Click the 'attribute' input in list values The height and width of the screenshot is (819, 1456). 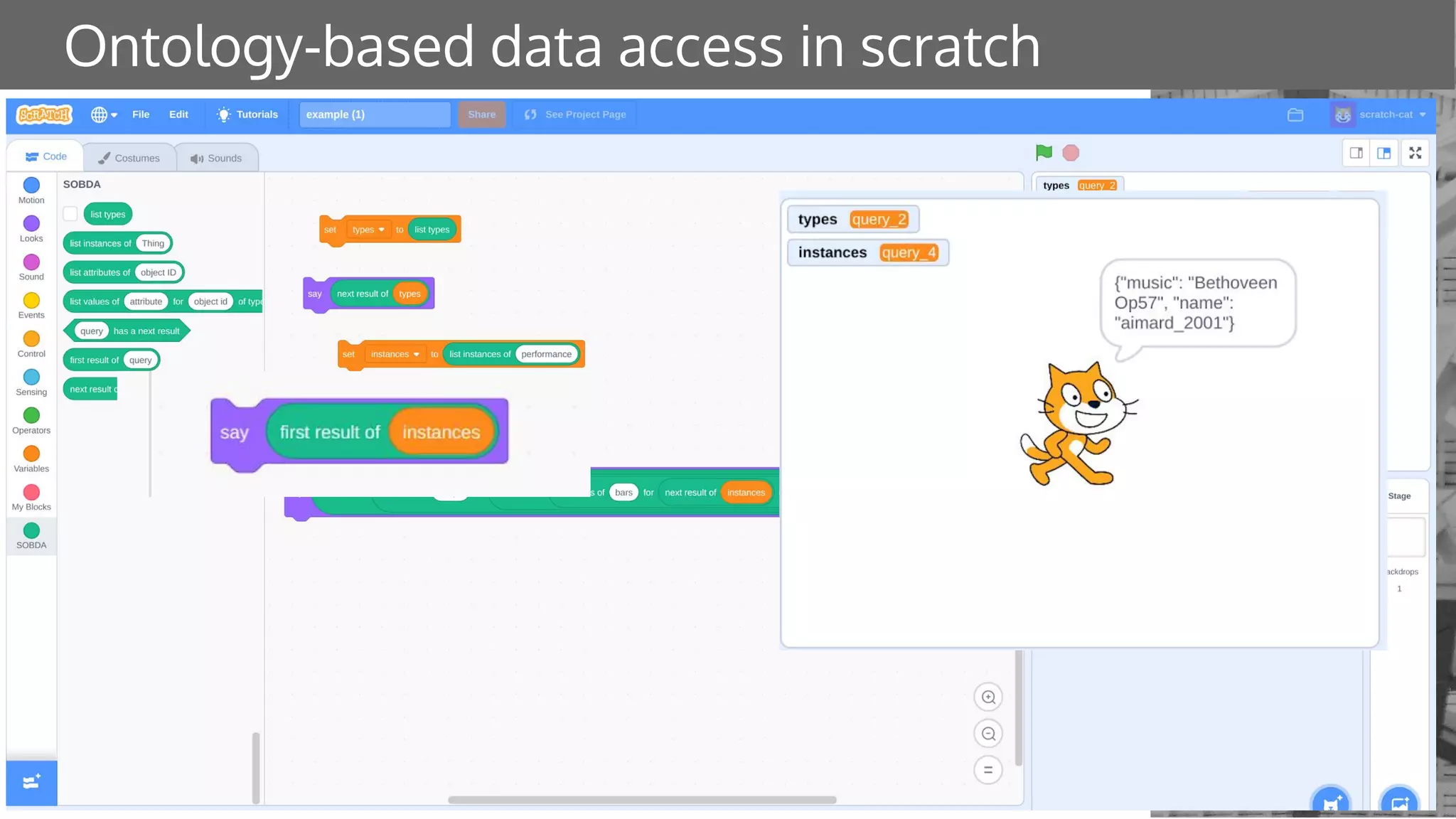tap(146, 301)
